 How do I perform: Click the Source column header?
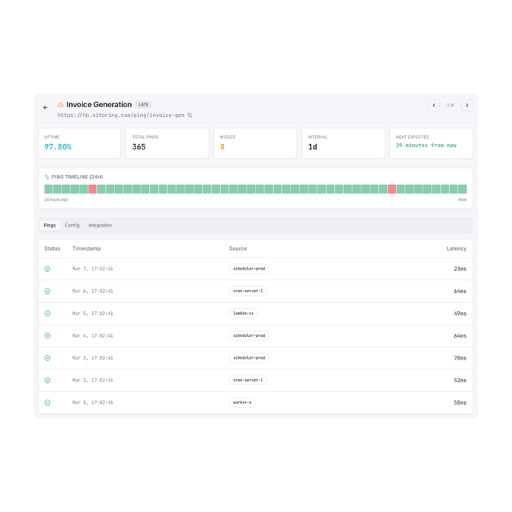pos(238,249)
